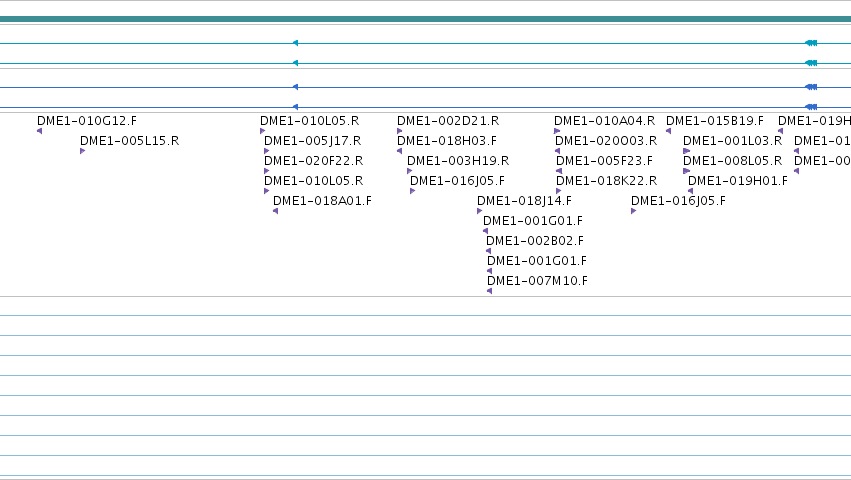Viewport: 851px width, 480px height.
Task: Click the DME1-002D21.R label
Action: tap(448, 121)
